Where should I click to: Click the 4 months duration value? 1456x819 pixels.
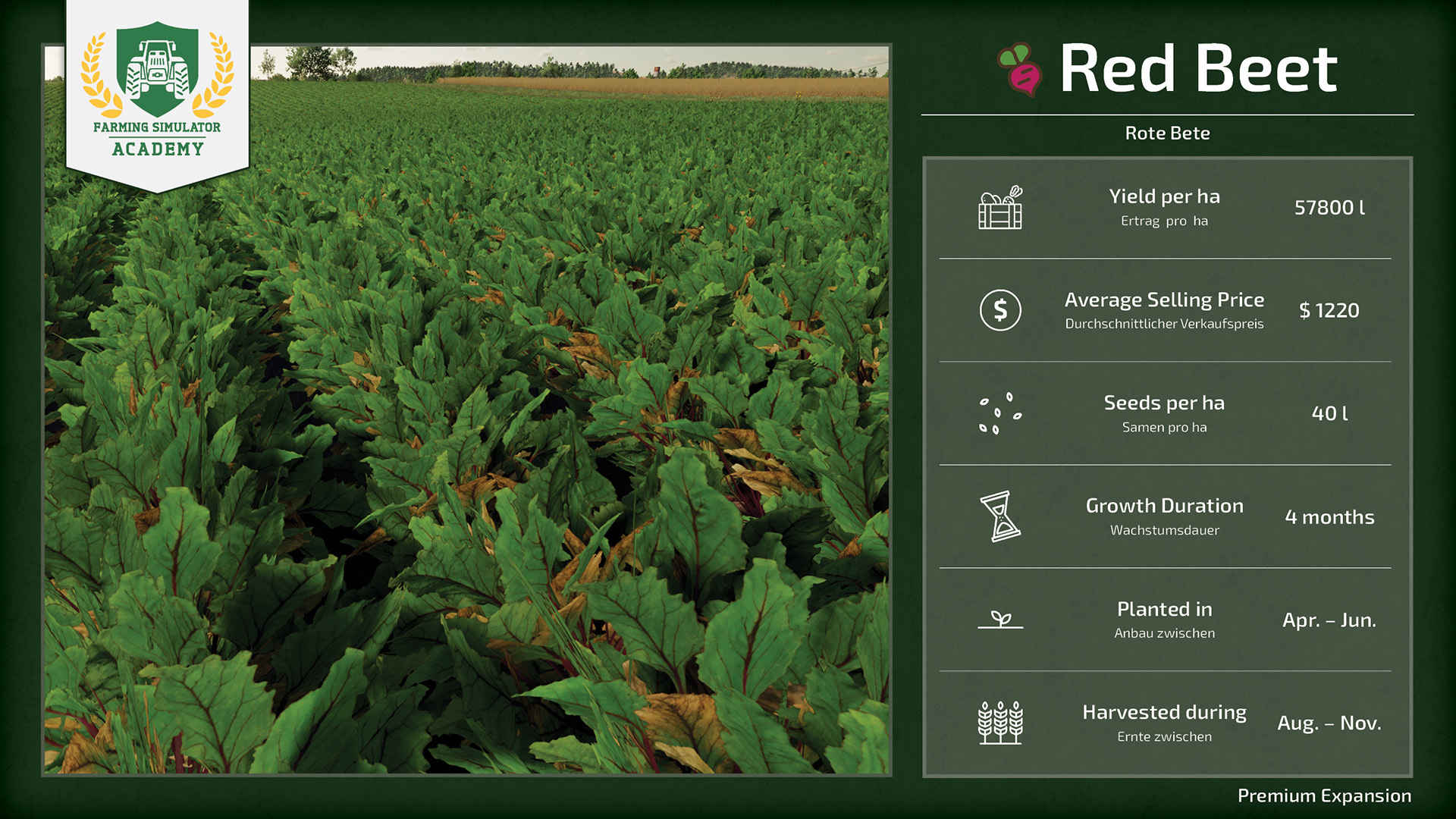(x=1329, y=517)
